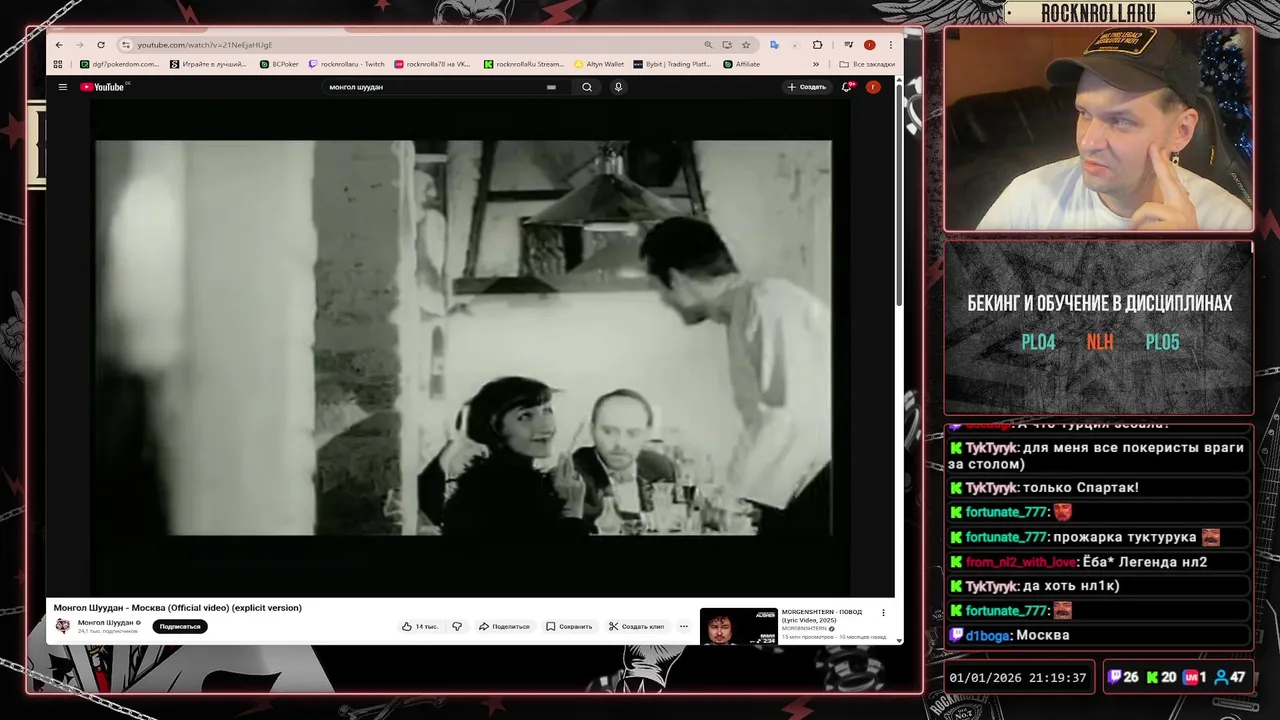Click the Twitch viewer count icon
This screenshot has height=720, width=1280.
pos(1115,677)
